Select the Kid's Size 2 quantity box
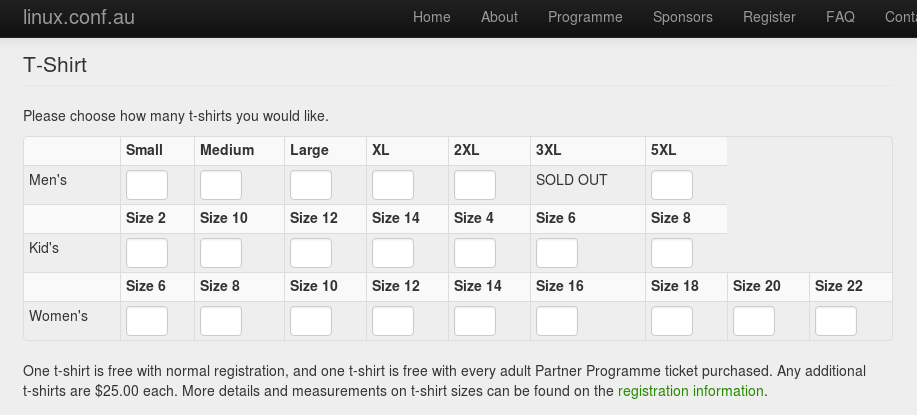This screenshot has height=415, width=917. pos(147,253)
